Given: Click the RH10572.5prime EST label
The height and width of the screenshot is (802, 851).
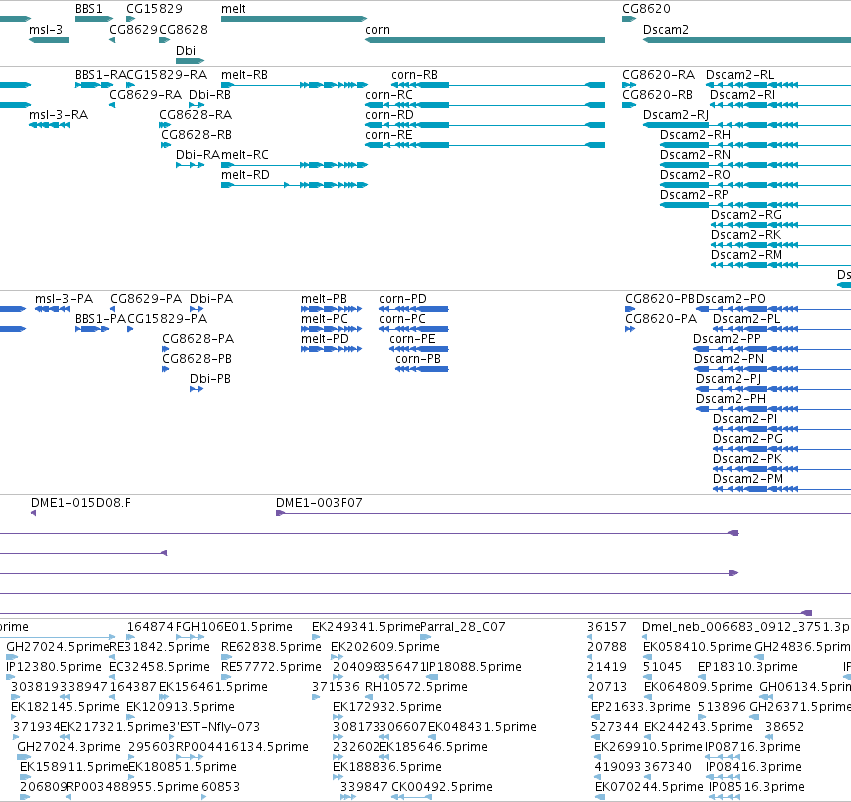Looking at the screenshot, I should tap(416, 687).
